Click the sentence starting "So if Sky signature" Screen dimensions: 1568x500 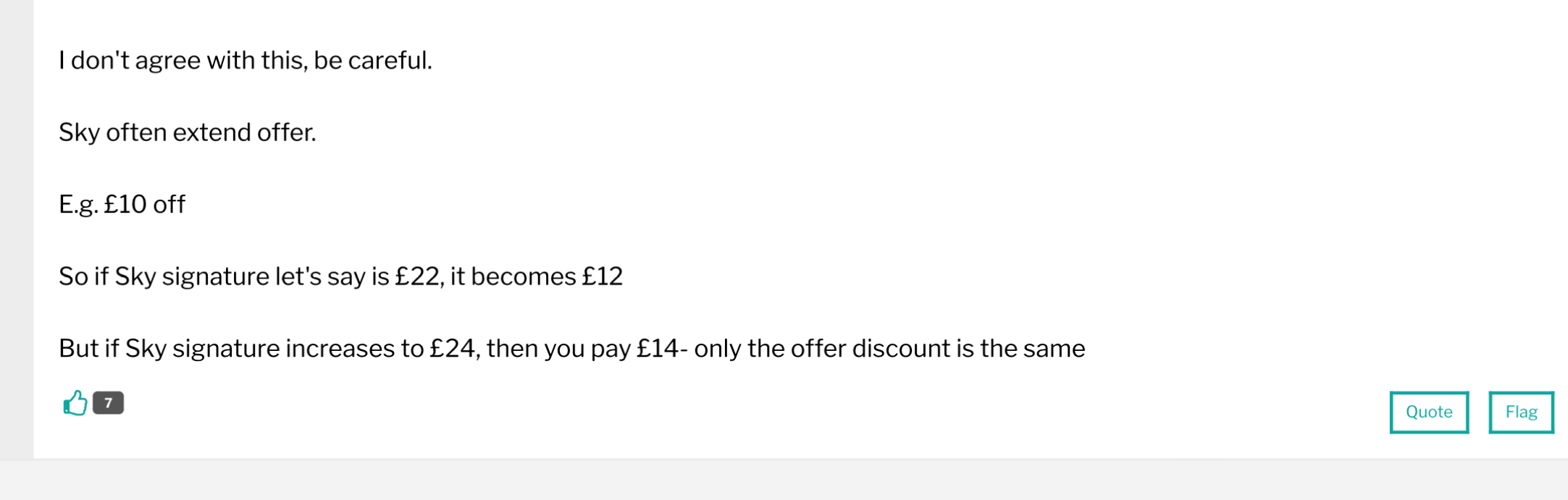click(340, 276)
